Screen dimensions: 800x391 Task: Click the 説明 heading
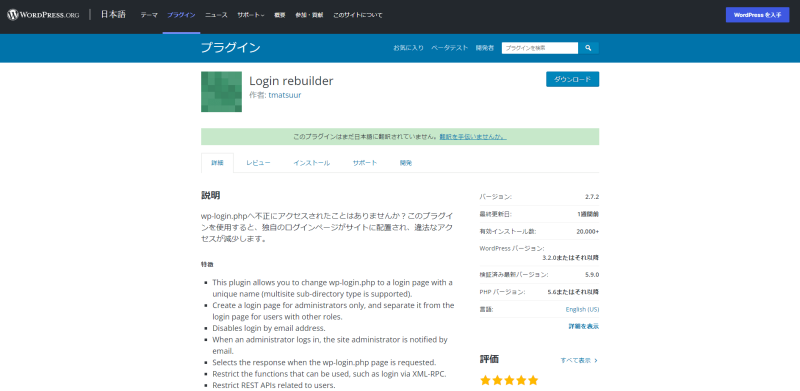pyautogui.click(x=210, y=196)
